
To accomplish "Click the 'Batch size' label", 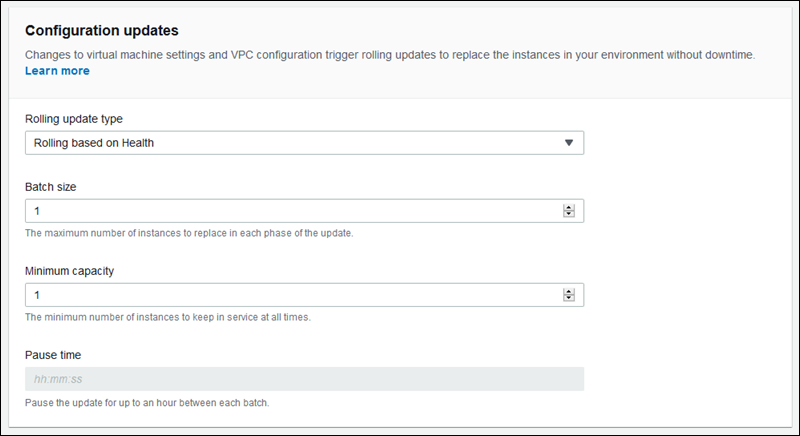I will (50, 187).
